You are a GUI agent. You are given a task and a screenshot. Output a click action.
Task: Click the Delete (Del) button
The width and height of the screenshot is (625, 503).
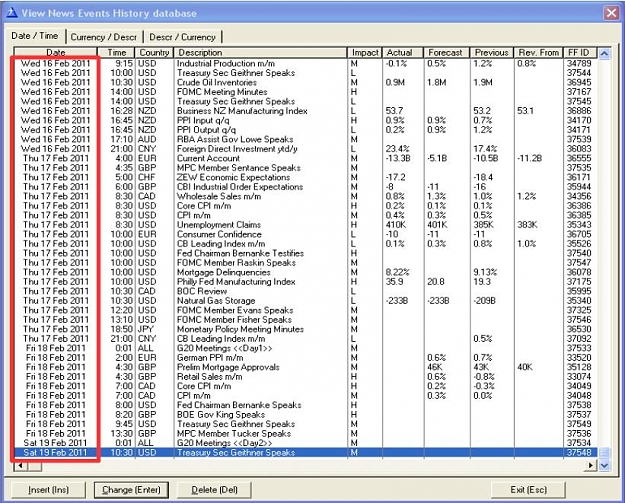(214, 490)
